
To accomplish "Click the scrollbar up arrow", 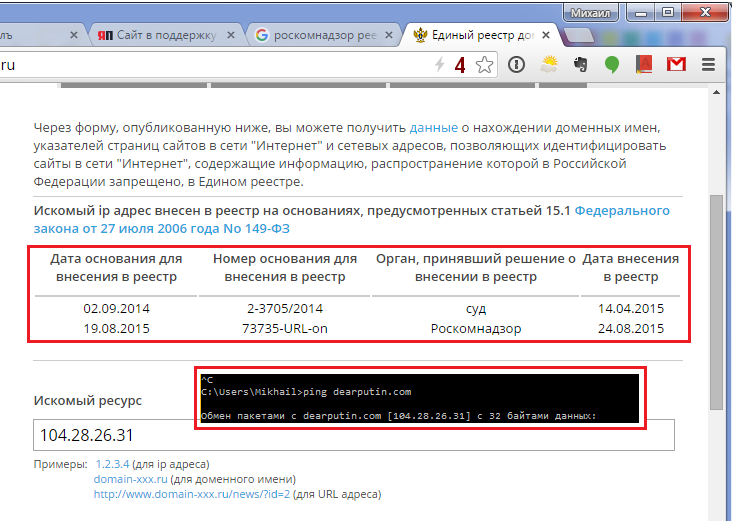I will (x=716, y=92).
